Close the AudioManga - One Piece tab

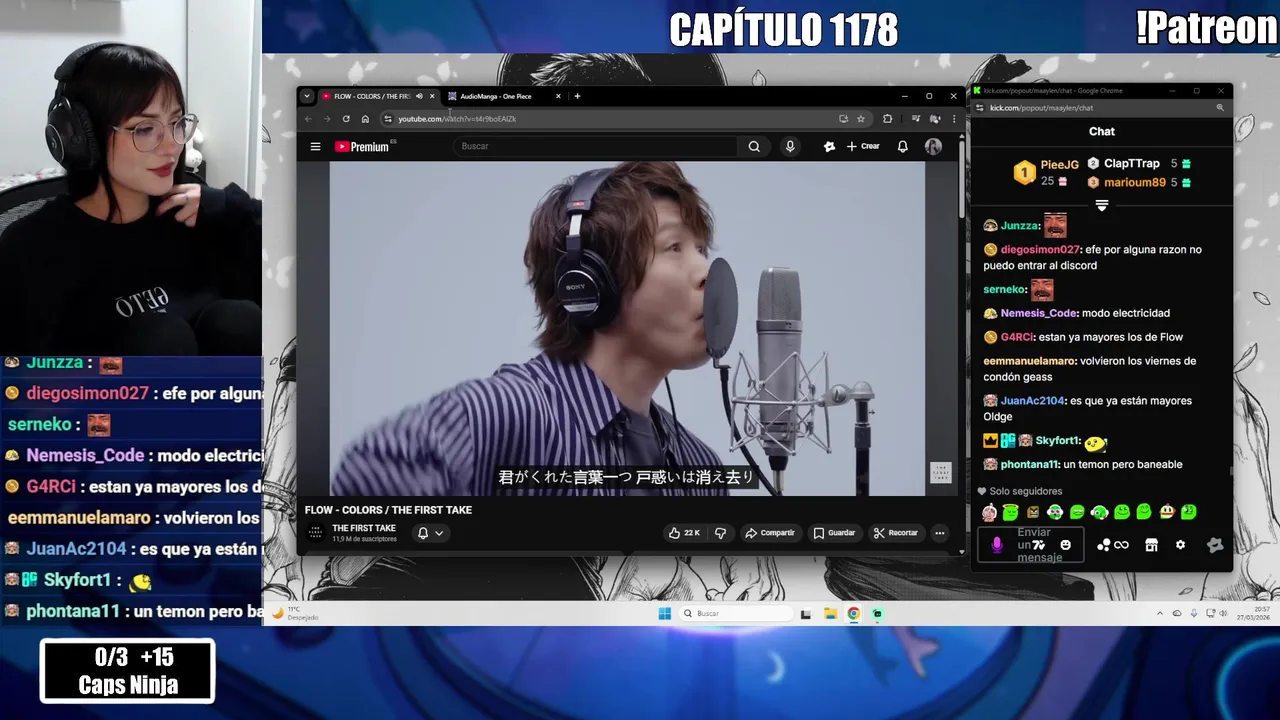point(558,96)
